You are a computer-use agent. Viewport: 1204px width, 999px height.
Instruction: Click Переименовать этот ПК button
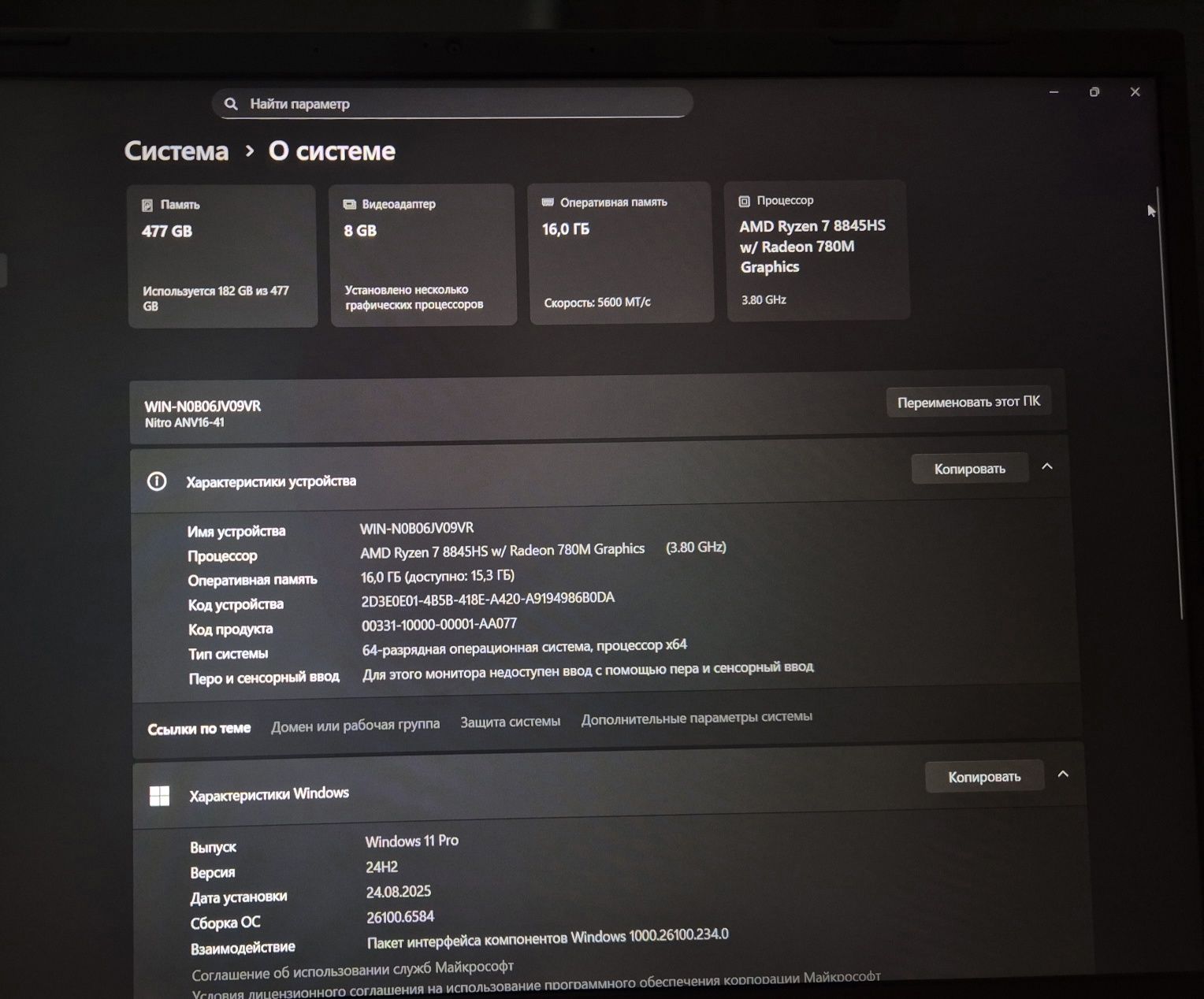coord(968,402)
